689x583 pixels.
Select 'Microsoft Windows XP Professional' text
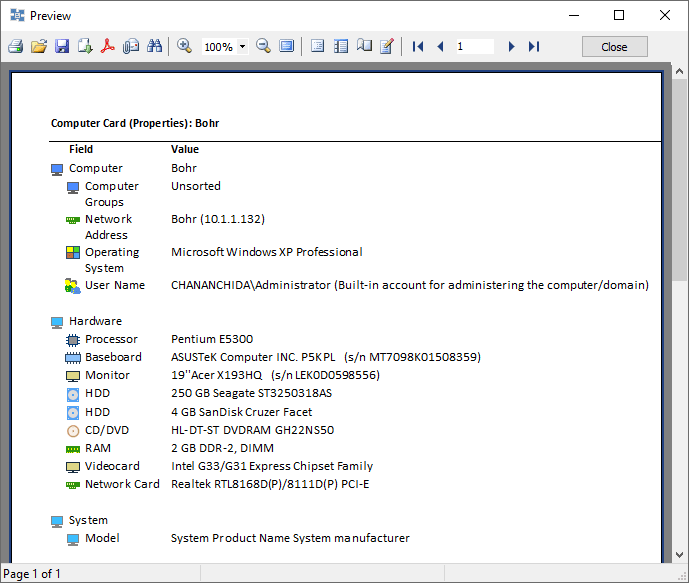(x=267, y=252)
